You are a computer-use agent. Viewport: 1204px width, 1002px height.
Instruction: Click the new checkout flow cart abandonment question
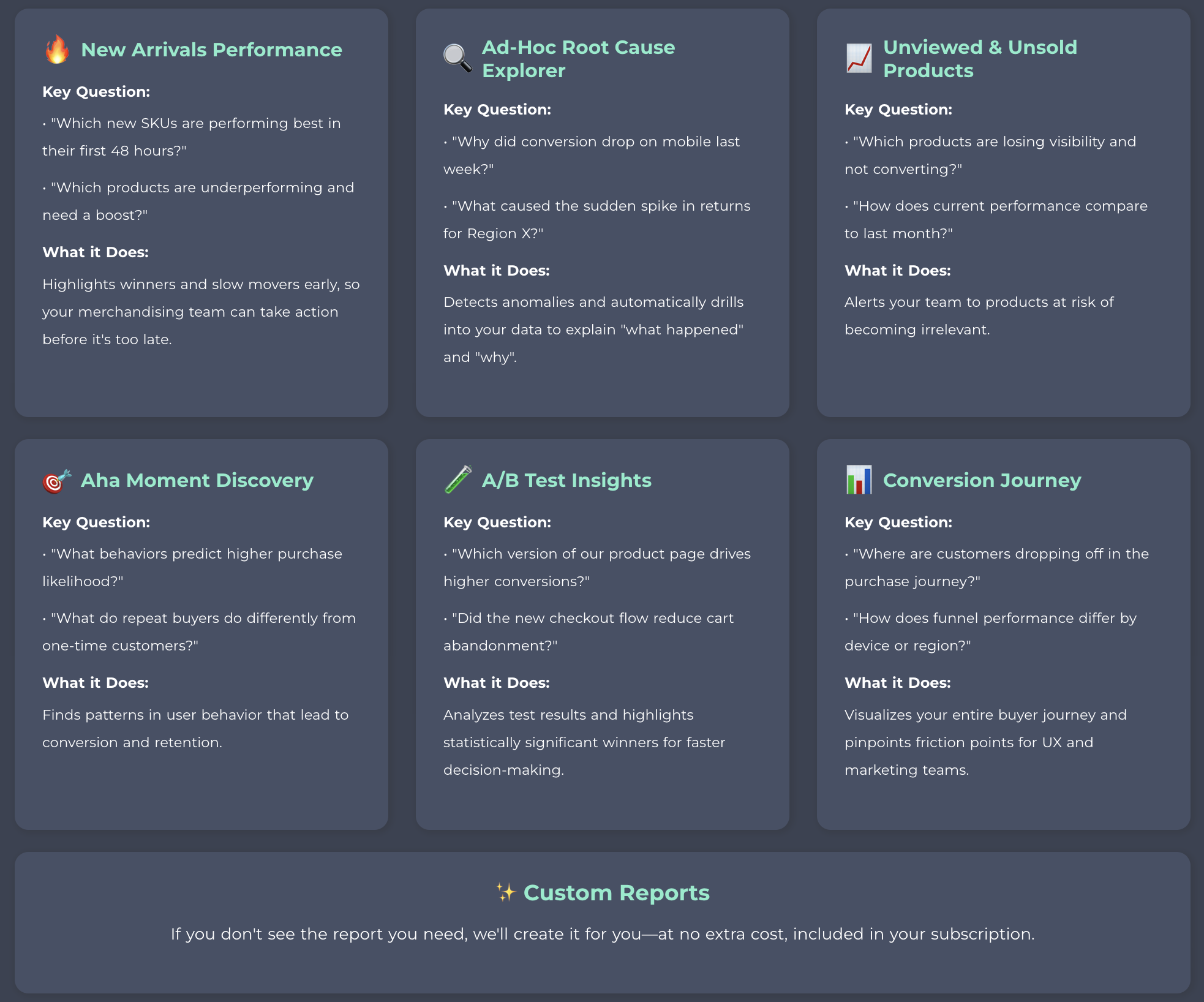pyautogui.click(x=589, y=631)
